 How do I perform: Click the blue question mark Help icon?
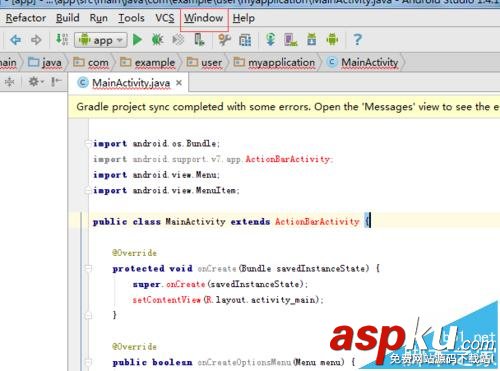(x=357, y=40)
